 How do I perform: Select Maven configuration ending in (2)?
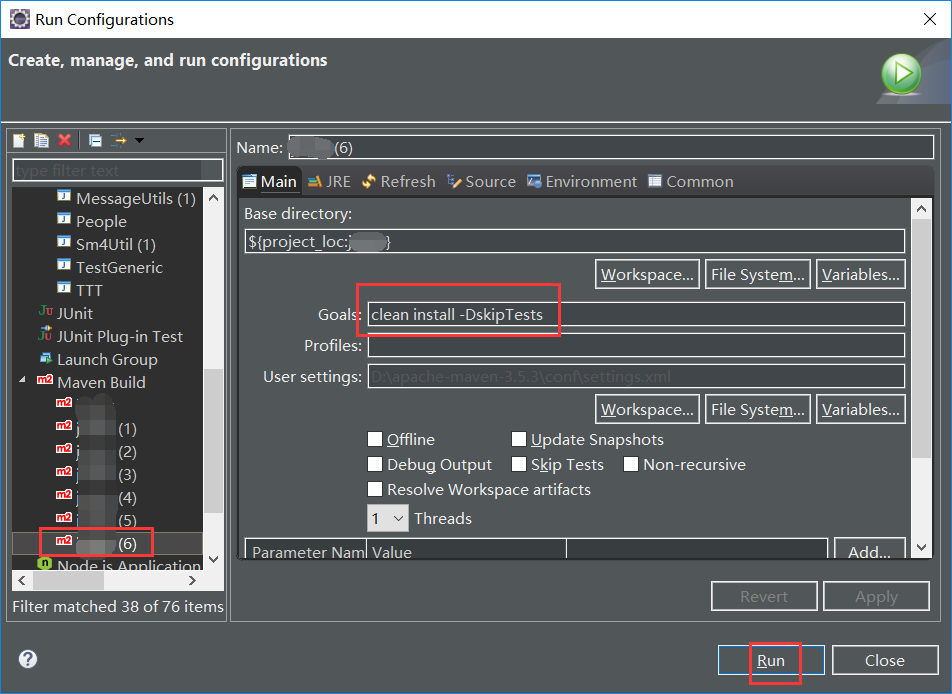click(97, 452)
